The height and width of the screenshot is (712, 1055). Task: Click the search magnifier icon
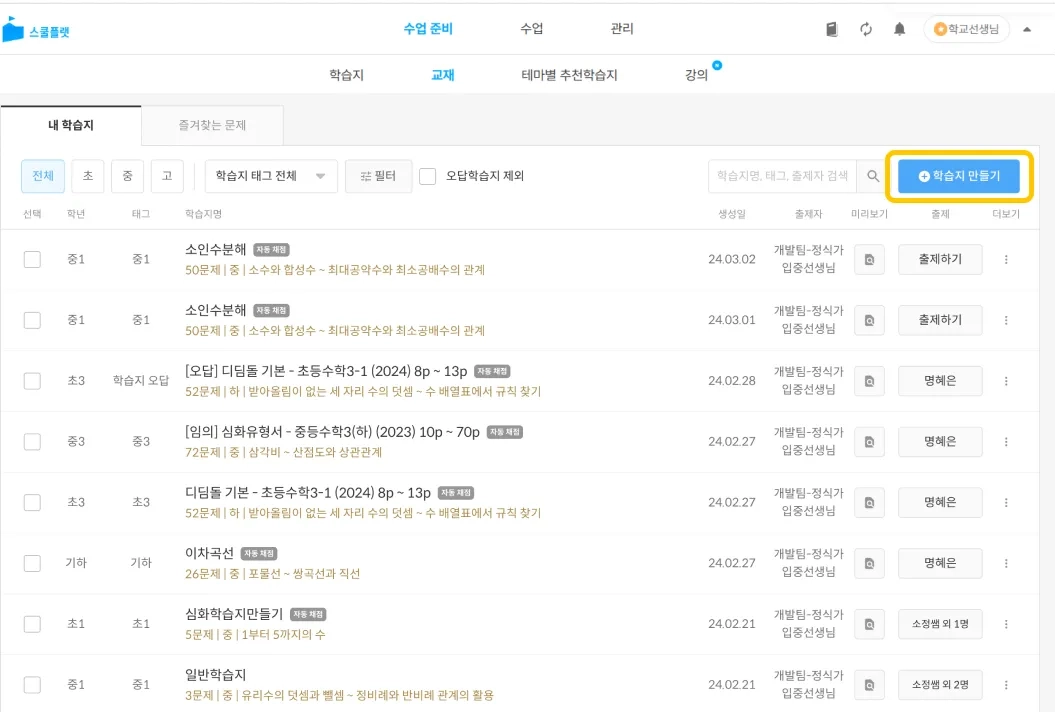pos(873,176)
